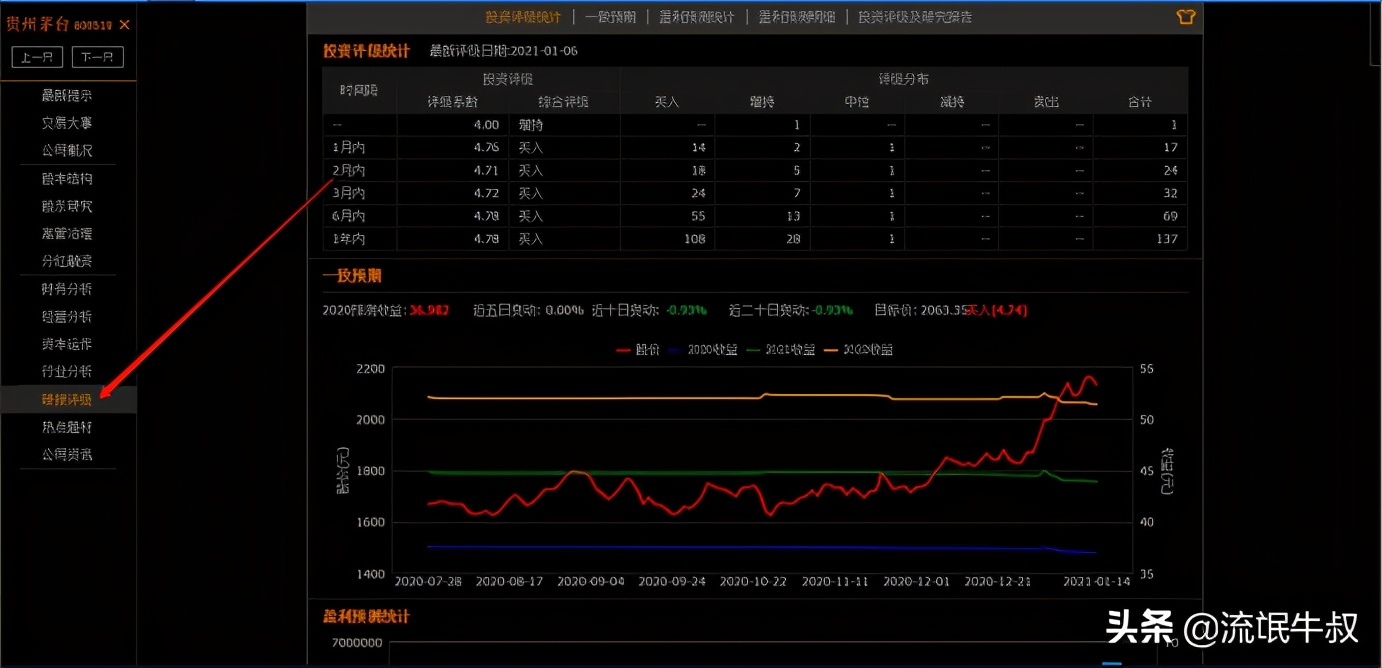Select 分红融资 in the sidebar
1382x668 pixels.
(67, 261)
